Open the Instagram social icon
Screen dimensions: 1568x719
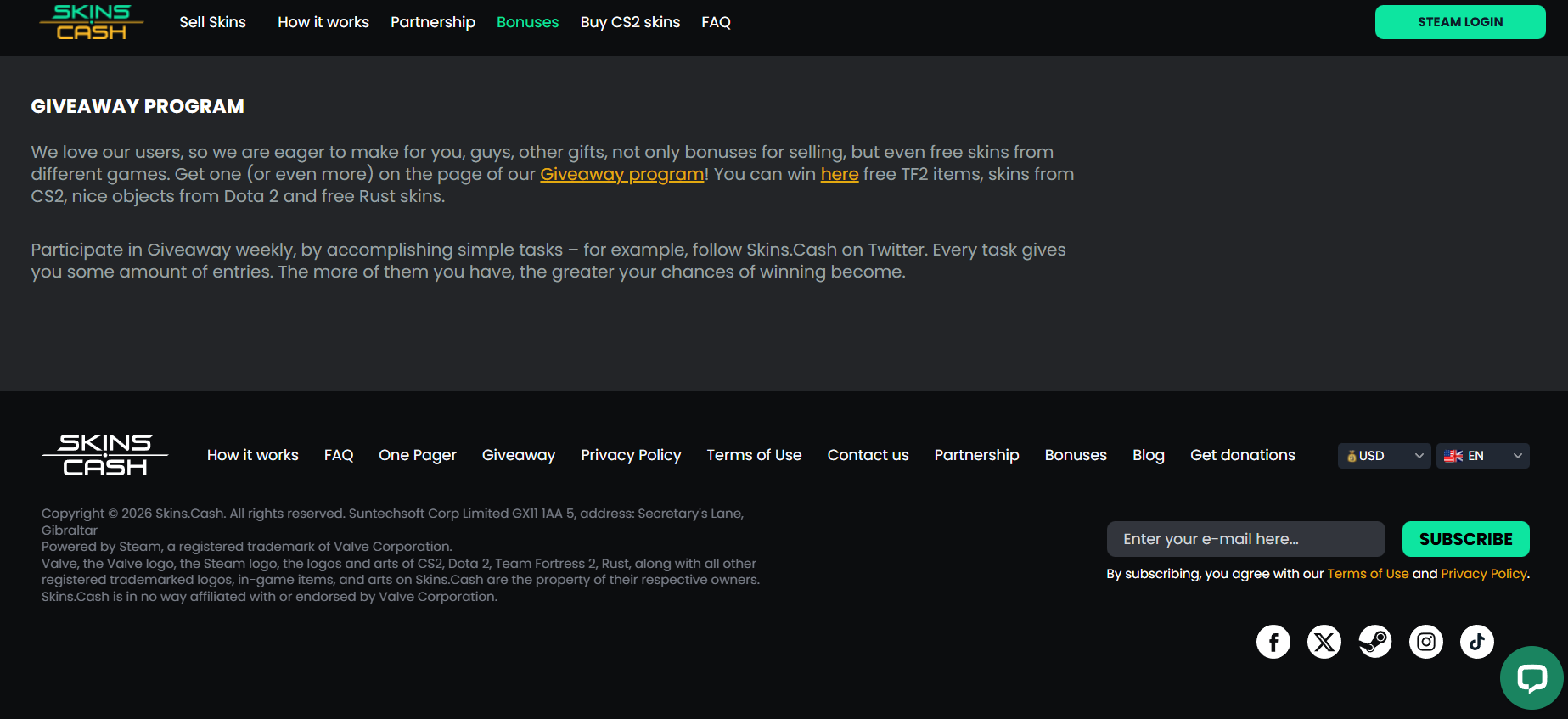(x=1426, y=642)
